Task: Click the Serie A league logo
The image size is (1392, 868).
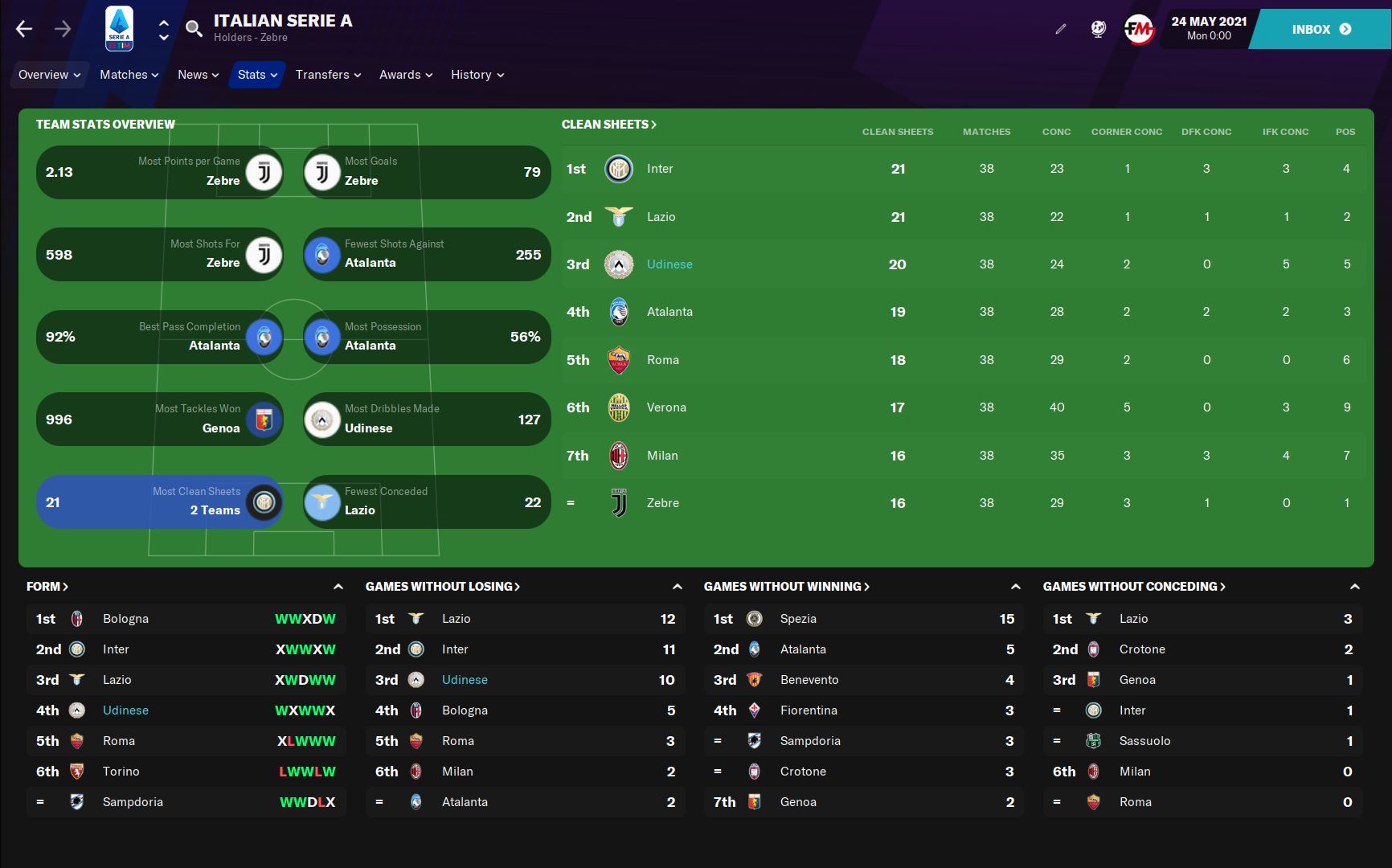Action: (x=119, y=29)
